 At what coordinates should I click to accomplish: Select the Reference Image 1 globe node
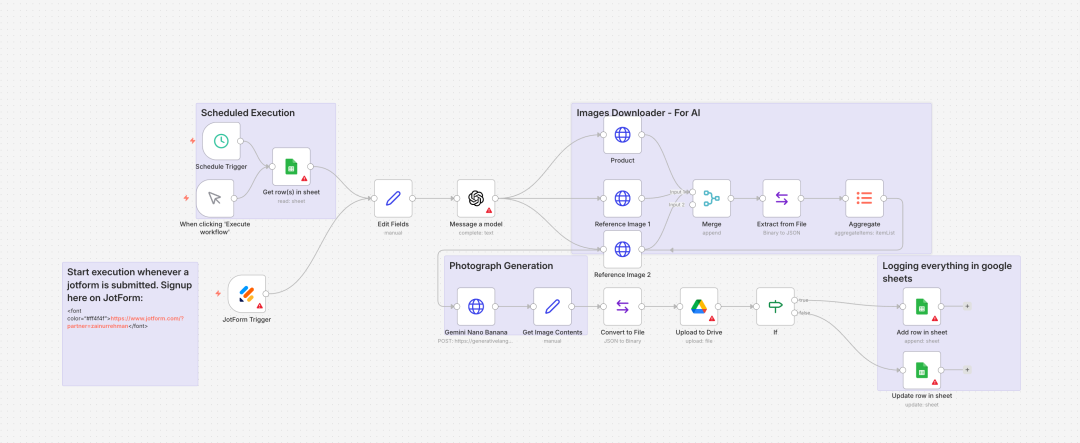tap(623, 198)
